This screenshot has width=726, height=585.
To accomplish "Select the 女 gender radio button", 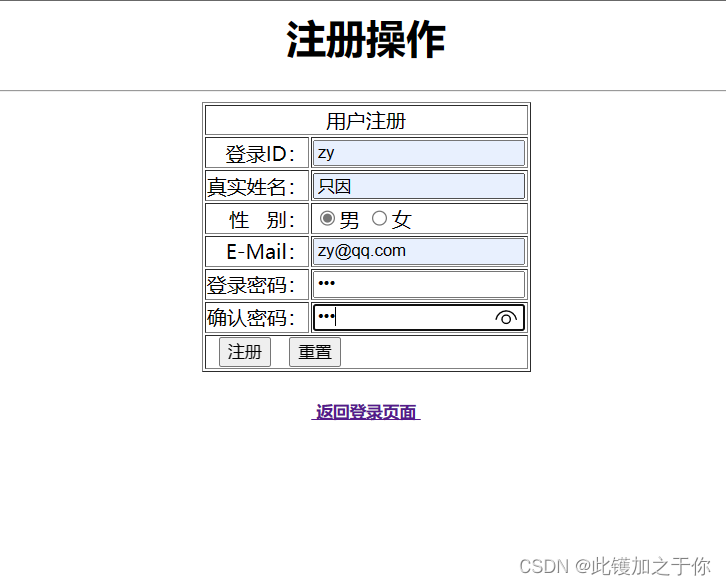I will coord(379,218).
